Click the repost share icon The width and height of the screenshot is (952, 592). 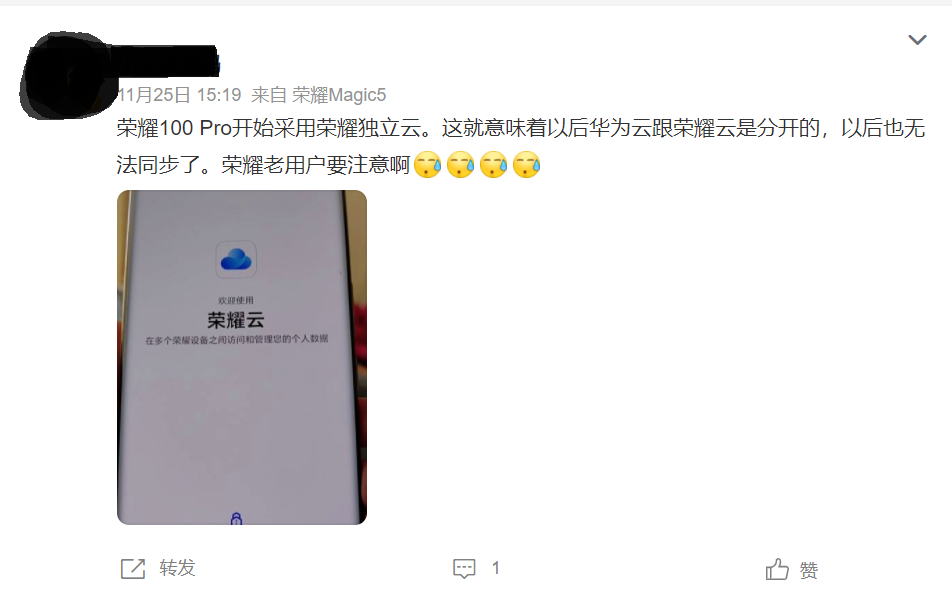point(133,568)
